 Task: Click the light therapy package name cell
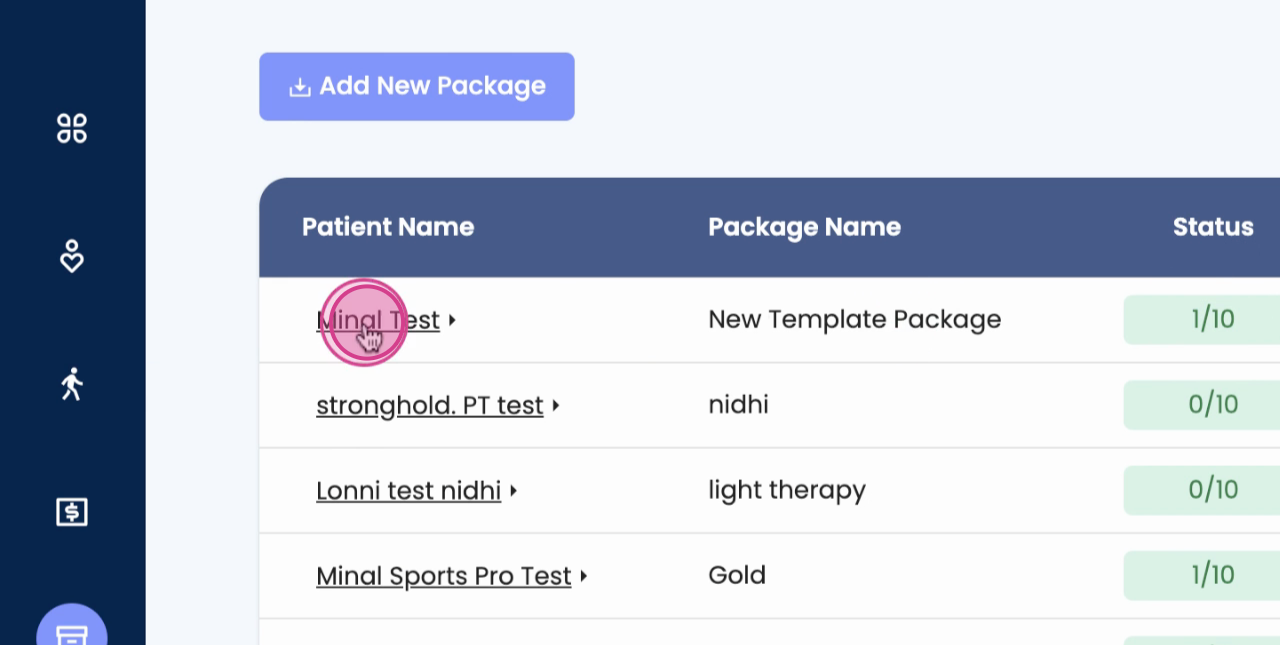[787, 490]
